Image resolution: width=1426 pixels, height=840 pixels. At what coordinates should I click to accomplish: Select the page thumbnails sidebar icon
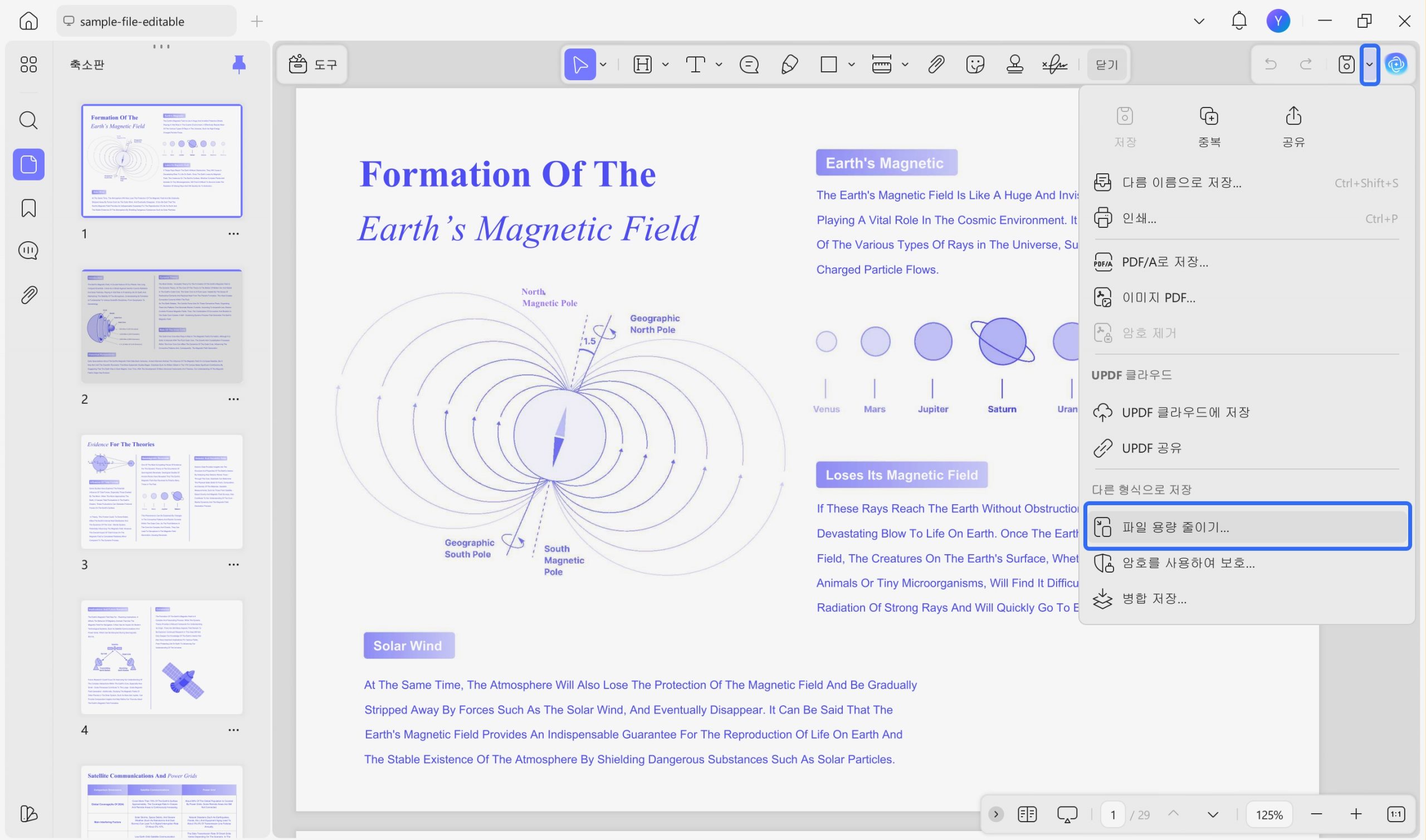click(28, 164)
